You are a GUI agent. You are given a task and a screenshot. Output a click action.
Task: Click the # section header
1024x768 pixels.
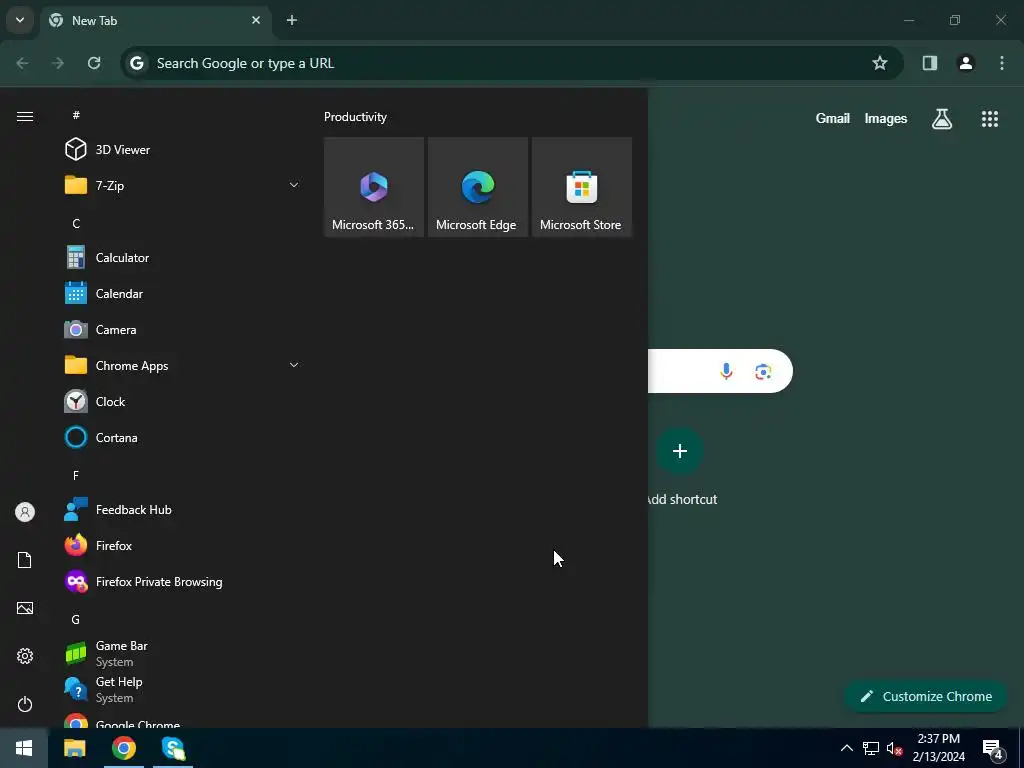[x=76, y=115]
